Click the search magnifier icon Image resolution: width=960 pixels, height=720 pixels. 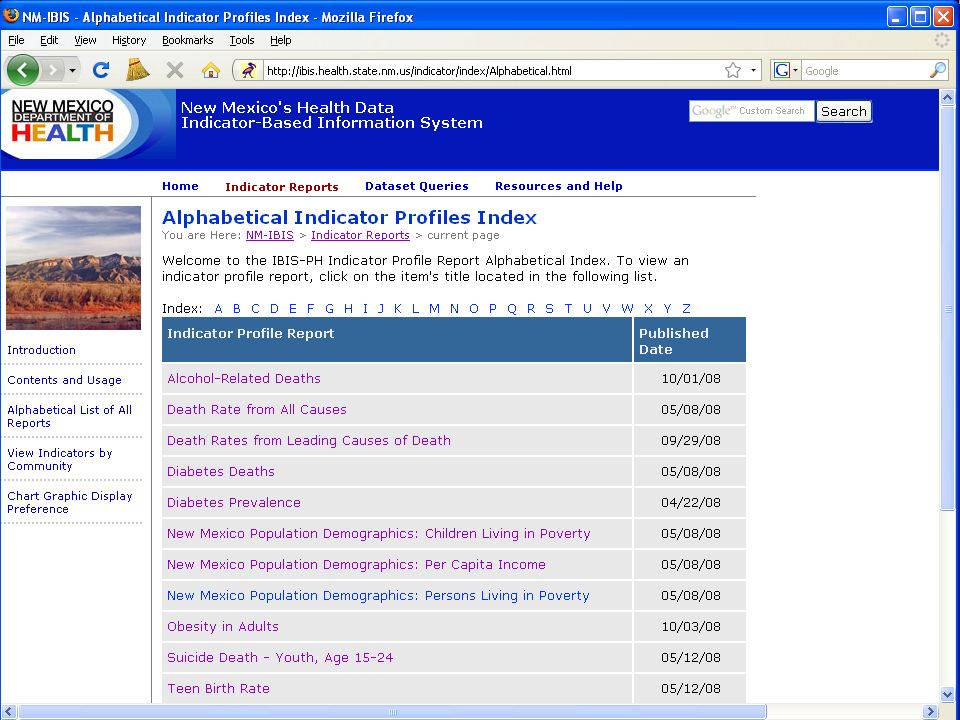pyautogui.click(x=938, y=70)
